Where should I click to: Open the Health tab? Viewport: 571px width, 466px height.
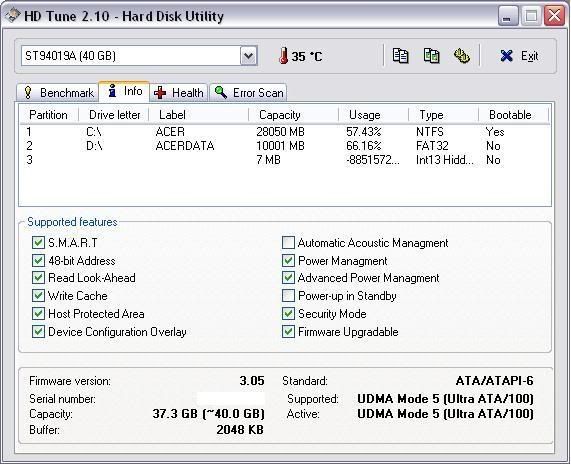point(179,93)
